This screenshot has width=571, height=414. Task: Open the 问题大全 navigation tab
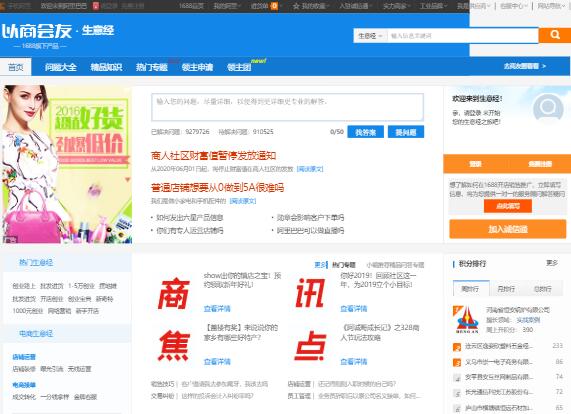pyautogui.click(x=61, y=67)
